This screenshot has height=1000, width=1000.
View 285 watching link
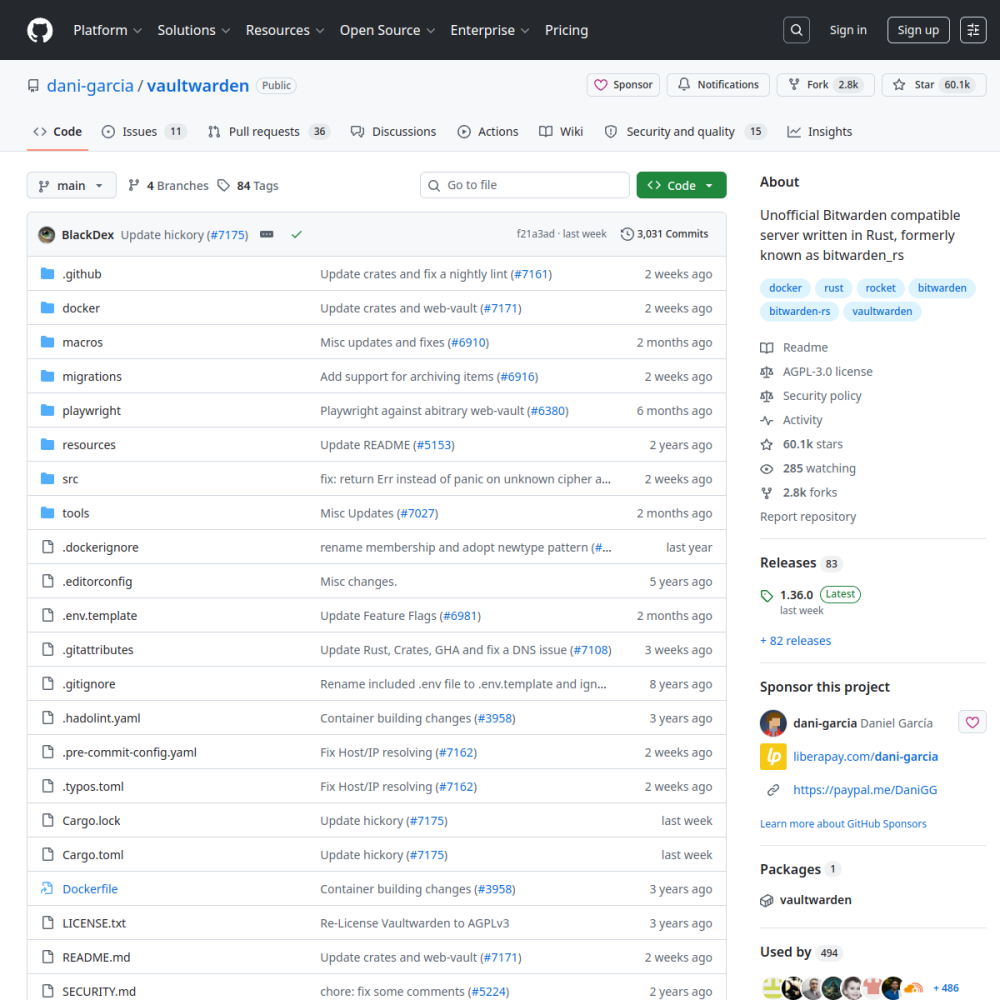pyautogui.click(x=808, y=468)
